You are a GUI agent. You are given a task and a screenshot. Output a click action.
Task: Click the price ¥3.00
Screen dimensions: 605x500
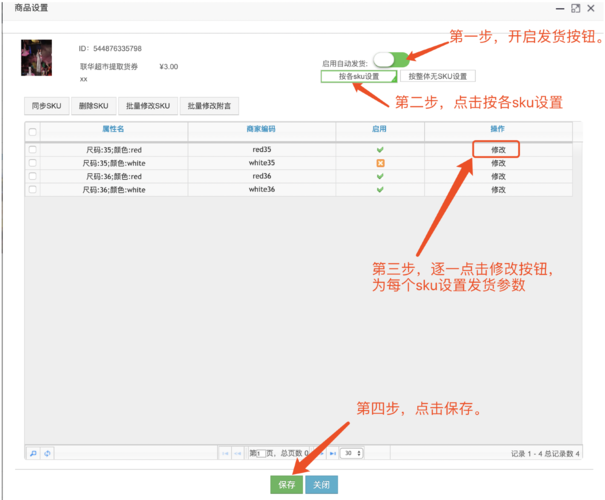tap(169, 67)
